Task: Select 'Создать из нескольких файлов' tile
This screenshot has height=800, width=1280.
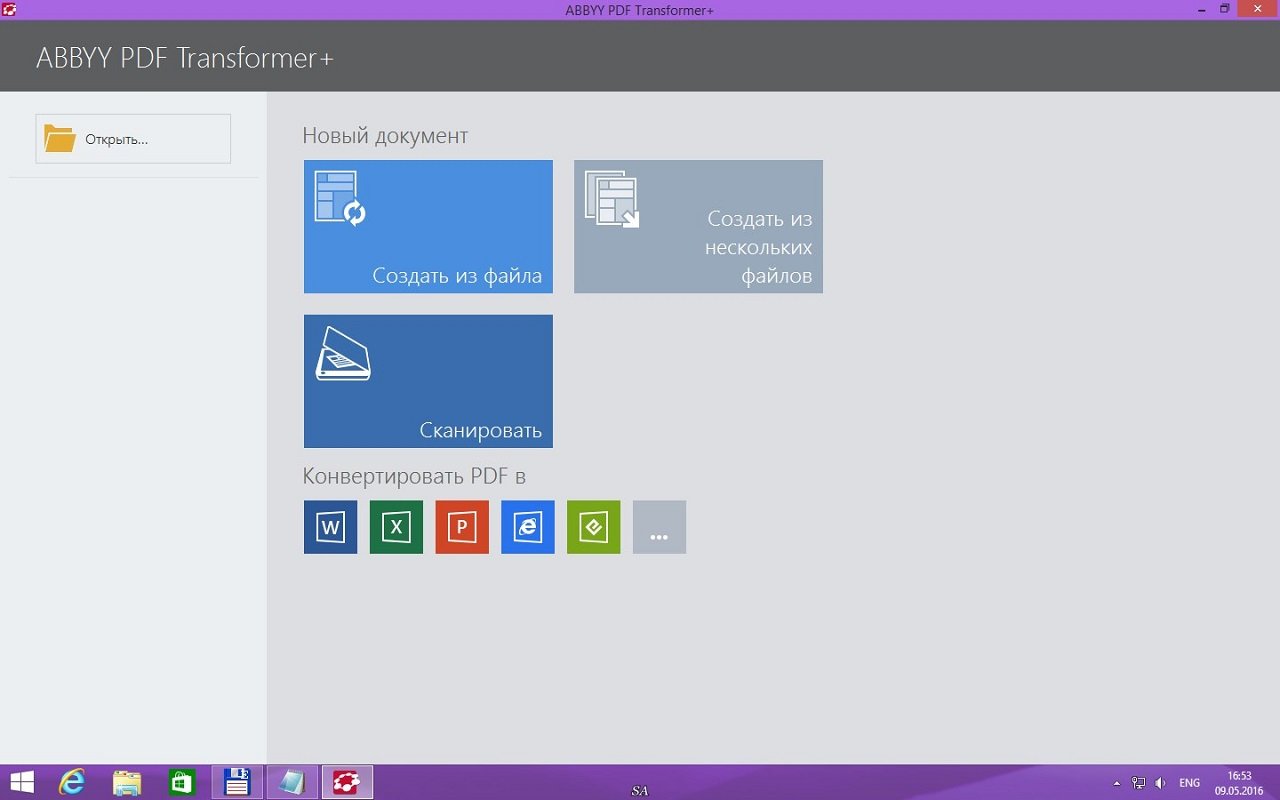Action: [x=698, y=227]
